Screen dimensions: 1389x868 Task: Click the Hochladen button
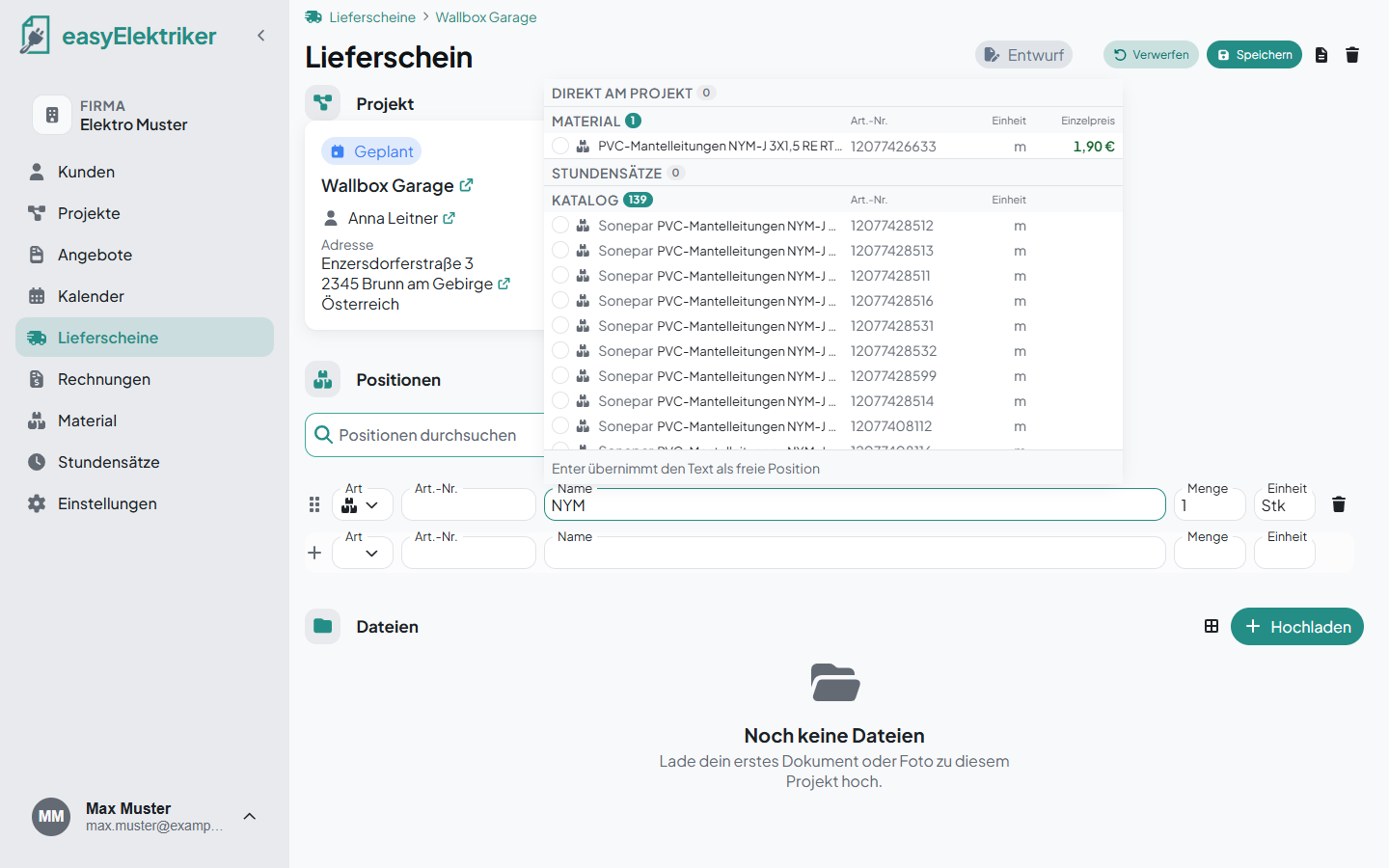pos(1297,626)
